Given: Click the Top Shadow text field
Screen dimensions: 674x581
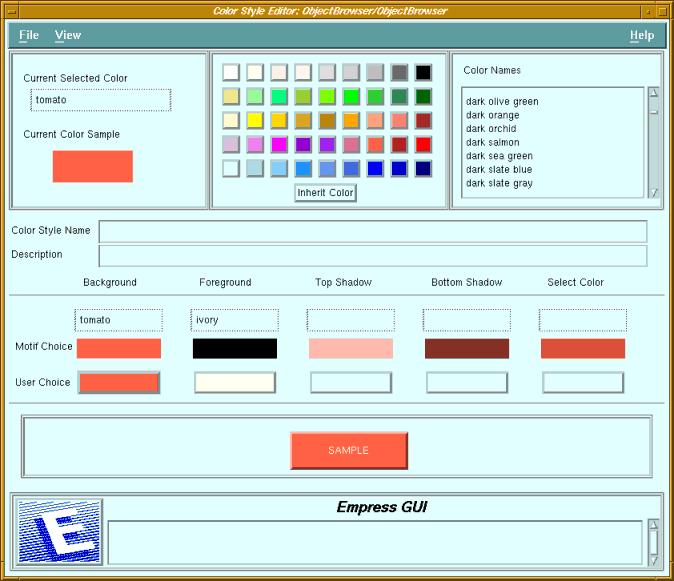Looking at the screenshot, I should tap(351, 320).
